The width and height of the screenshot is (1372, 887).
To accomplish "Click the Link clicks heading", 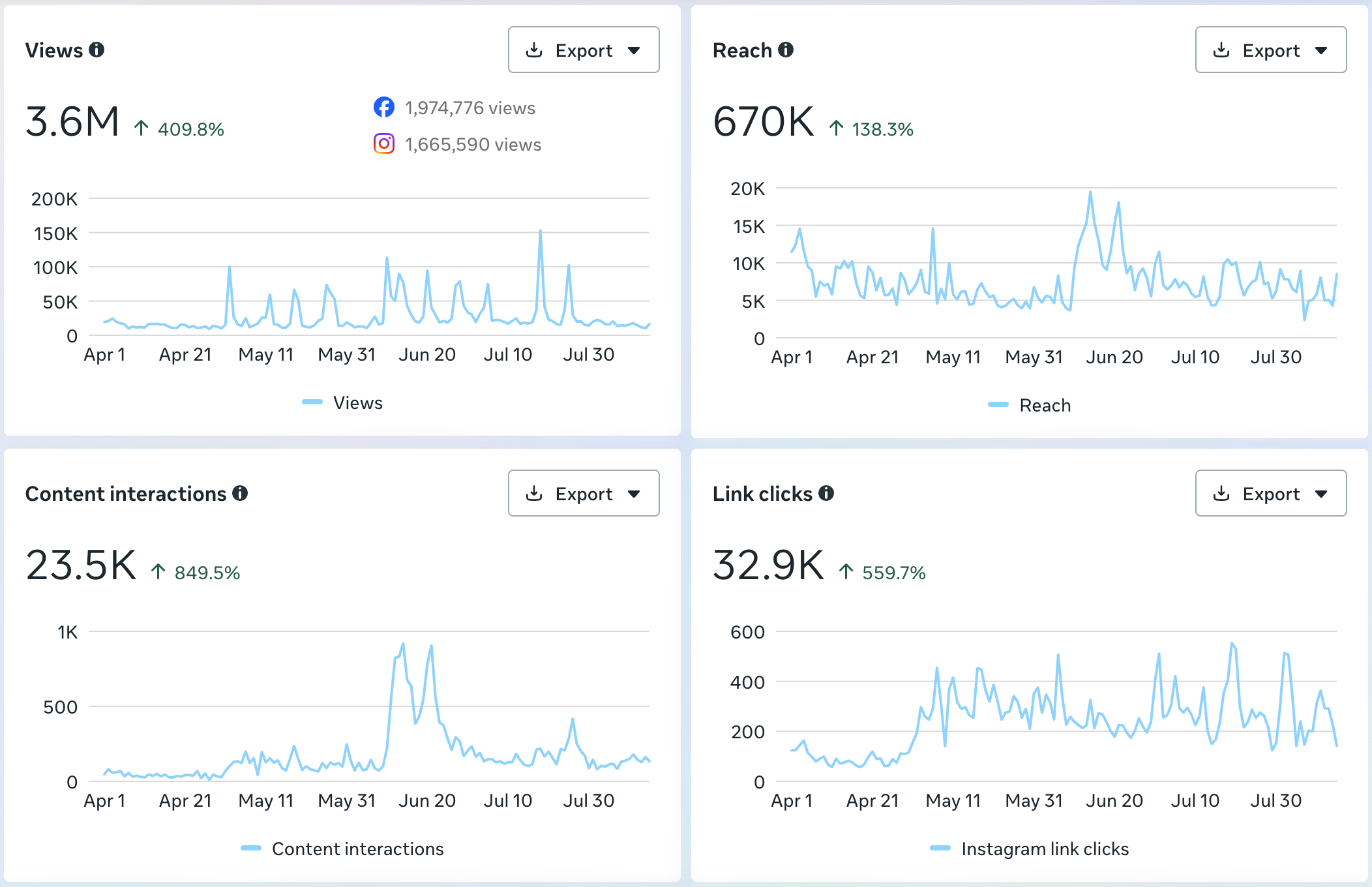I will coord(762,494).
